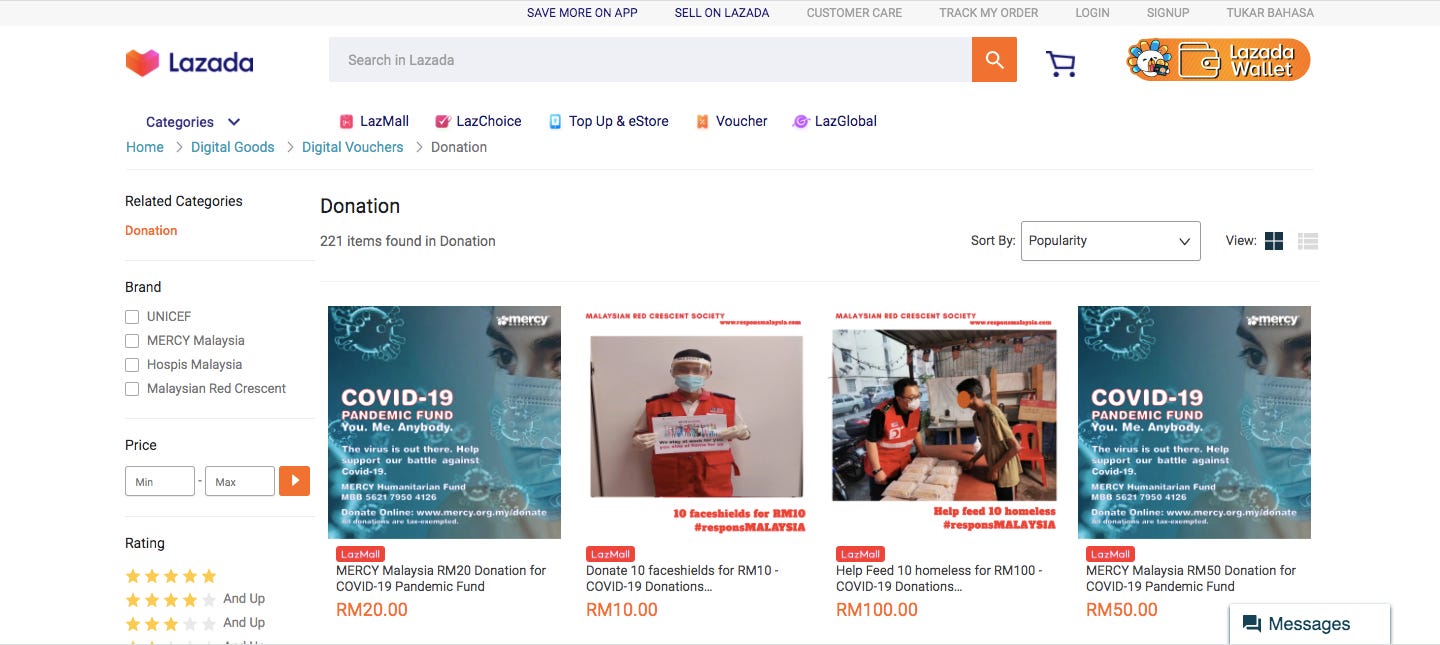Click TUKAR BAHASA language option
Viewport: 1440px width, 645px height.
[1270, 13]
